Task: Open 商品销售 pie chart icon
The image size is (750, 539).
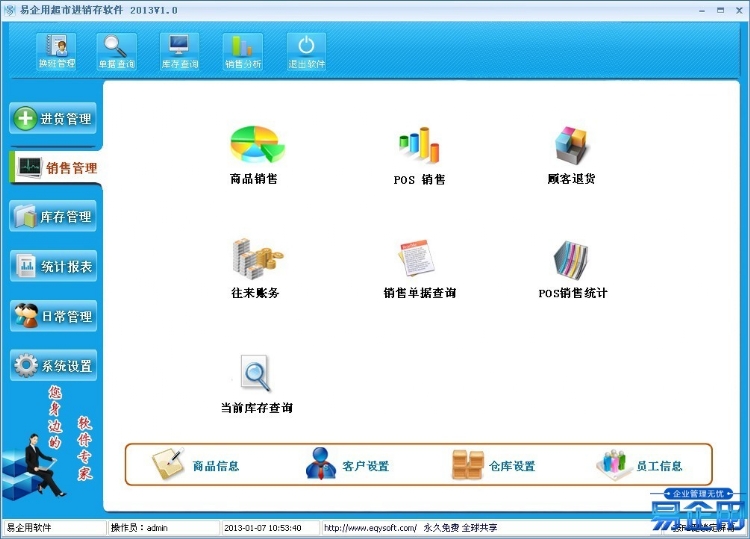Action: [x=257, y=144]
